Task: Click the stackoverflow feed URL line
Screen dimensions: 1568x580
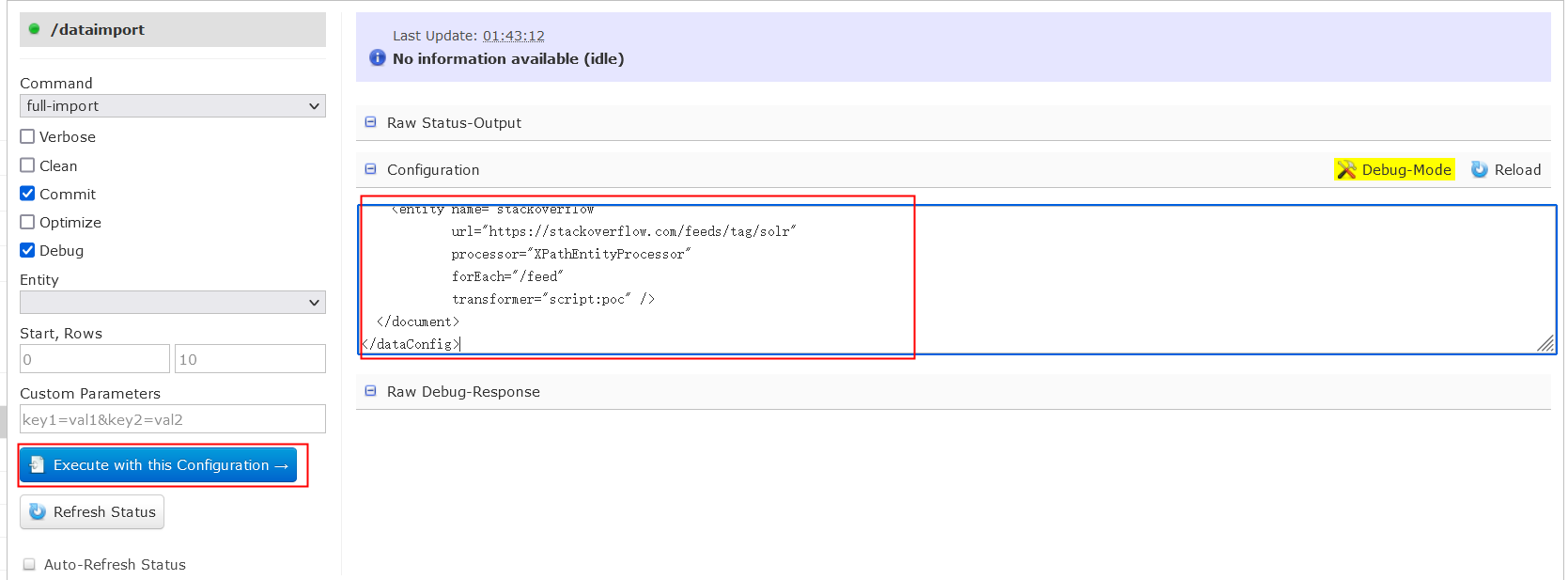Action: click(x=624, y=231)
